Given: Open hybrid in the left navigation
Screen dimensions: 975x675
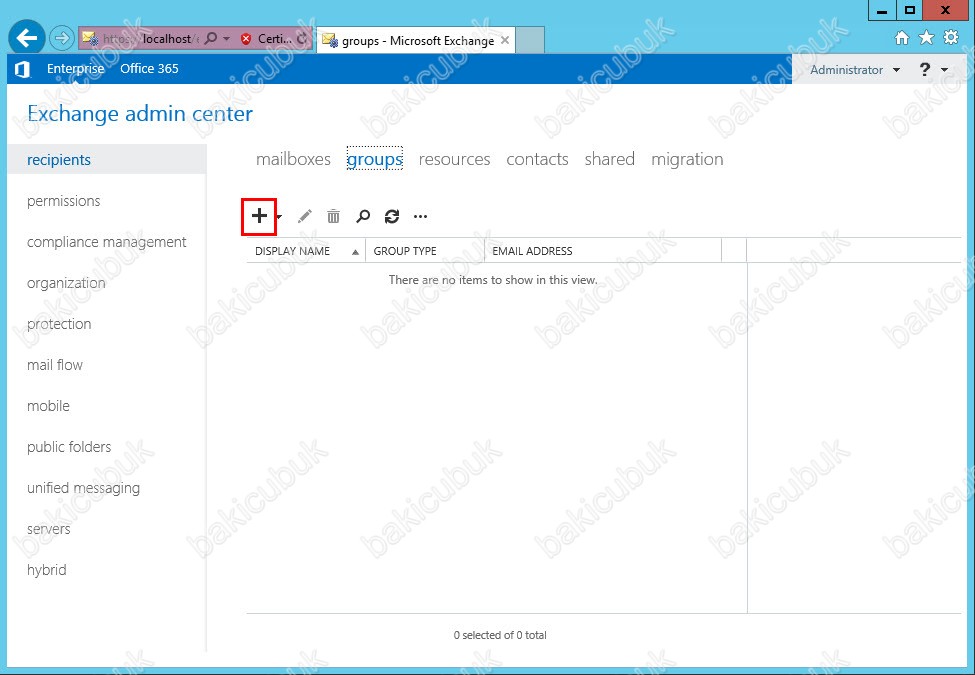Looking at the screenshot, I should (47, 570).
